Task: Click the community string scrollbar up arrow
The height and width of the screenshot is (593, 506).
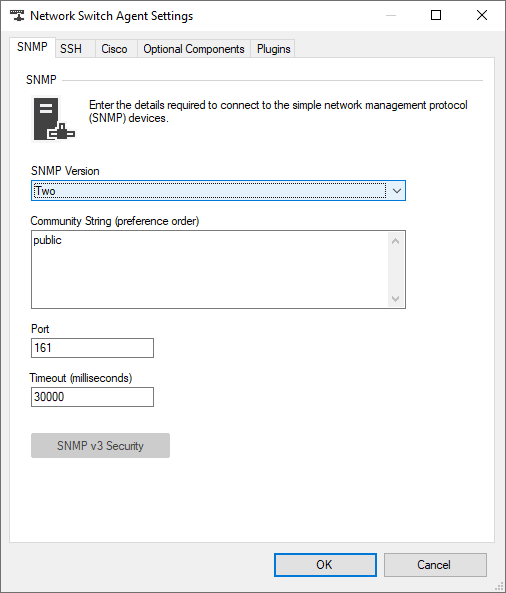Action: (x=396, y=241)
